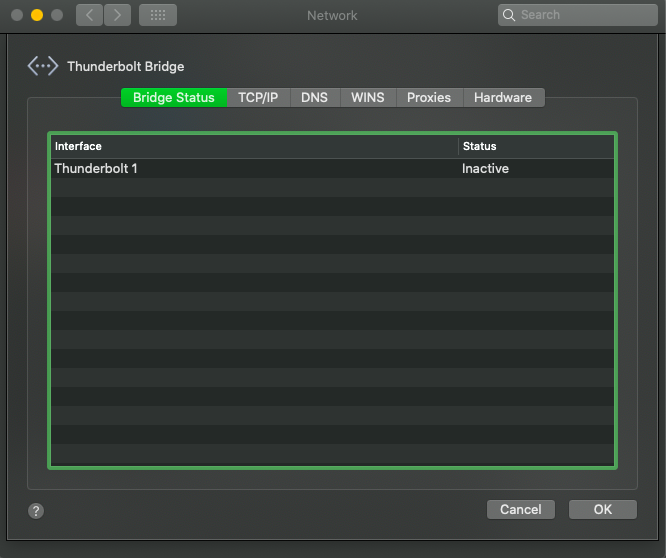Click the Inactive status cell
Image resolution: width=666 pixels, height=558 pixels.
pyautogui.click(x=485, y=169)
